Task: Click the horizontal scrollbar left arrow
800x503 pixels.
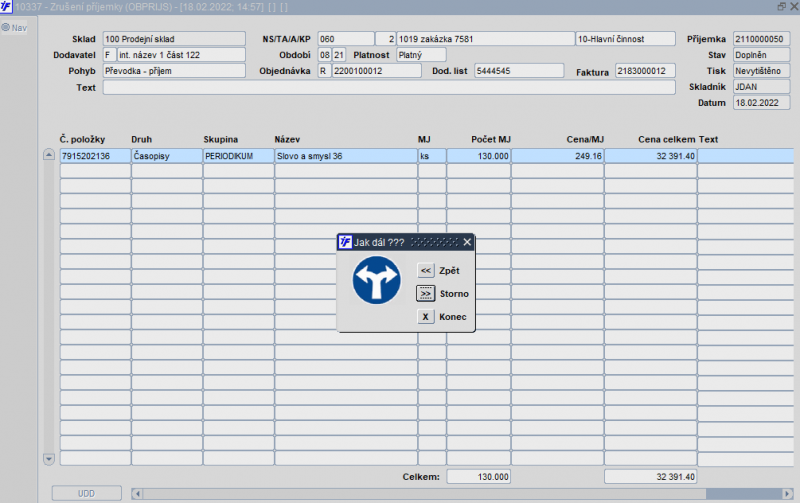Action: (x=136, y=493)
